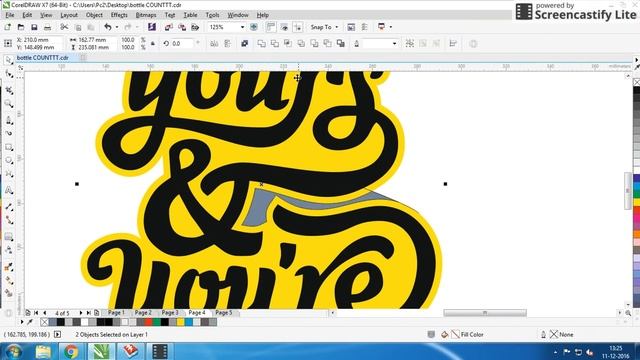
Task: Switch to Page 5 tab
Action: click(x=223, y=313)
